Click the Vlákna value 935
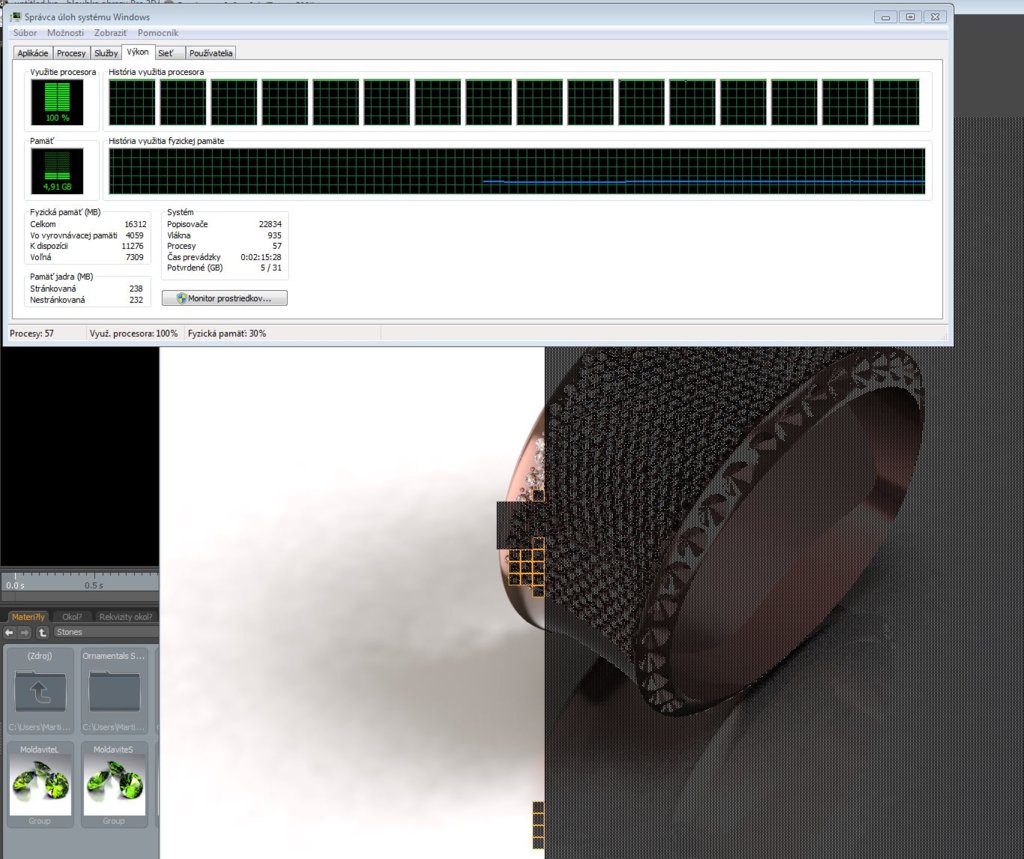 [274, 235]
